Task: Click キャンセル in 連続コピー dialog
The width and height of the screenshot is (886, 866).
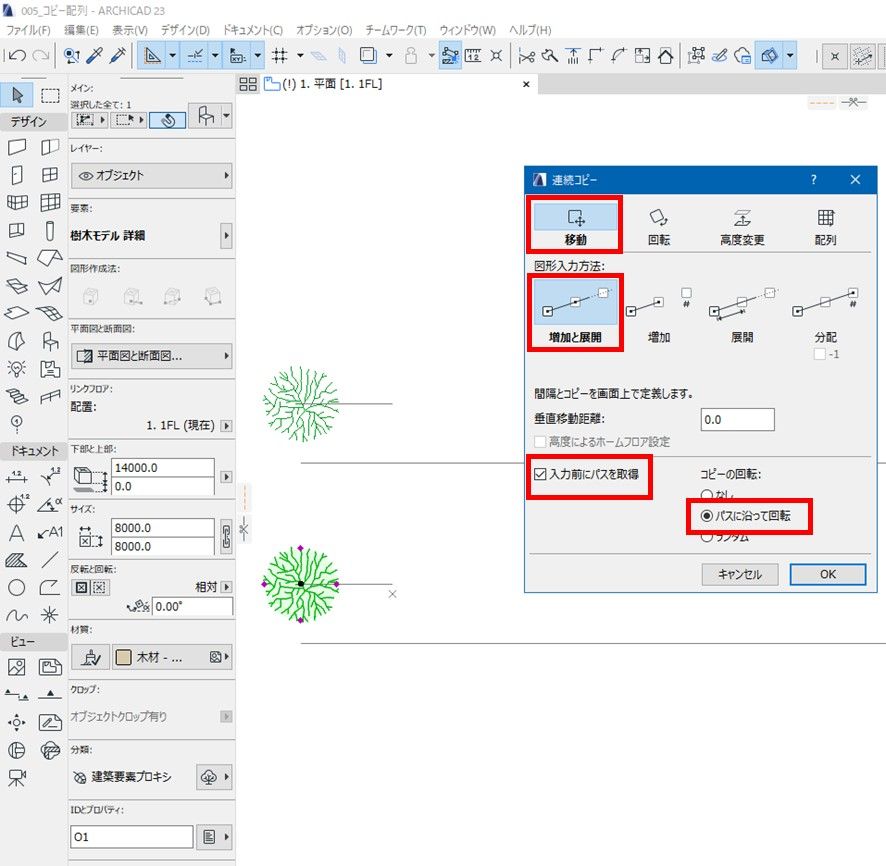Action: (740, 575)
